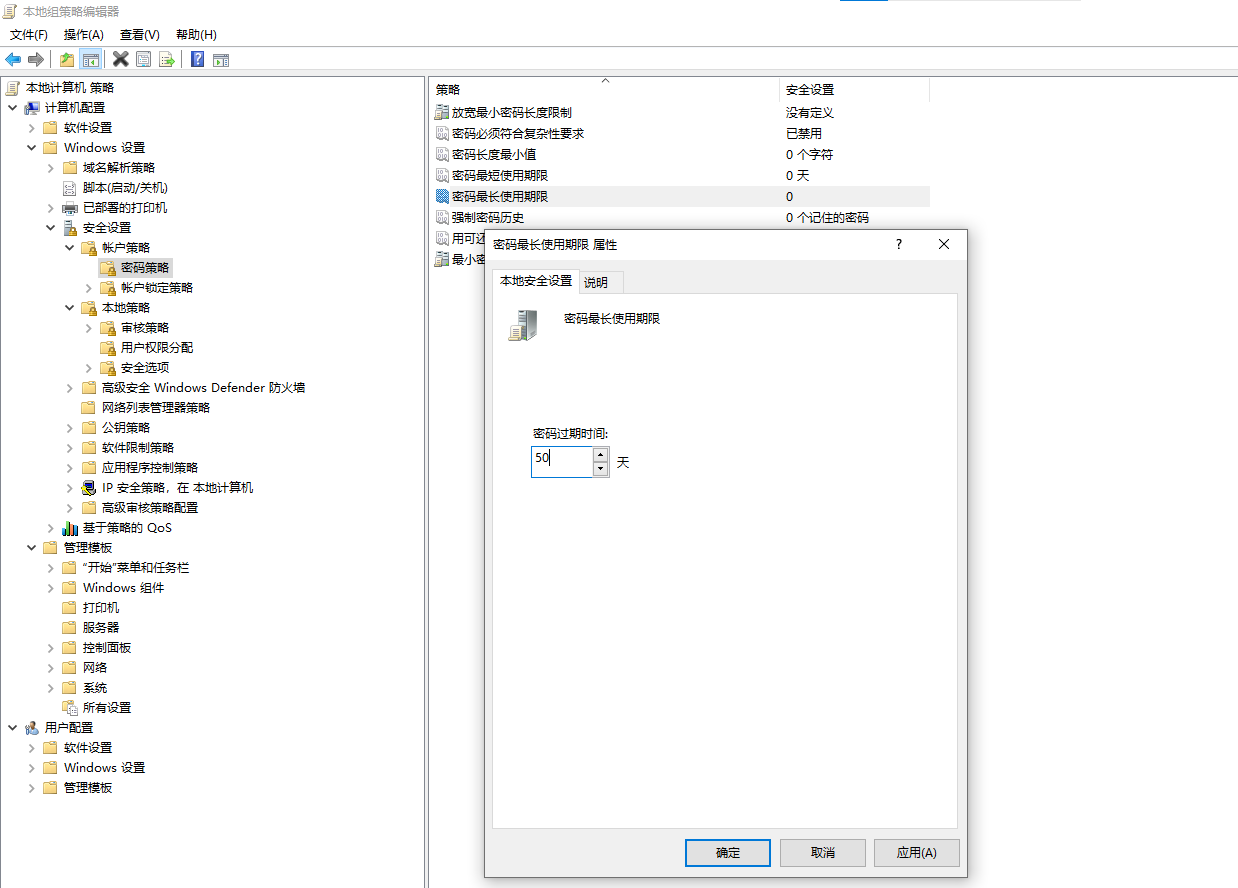The width and height of the screenshot is (1238, 888).
Task: Collapse the 用户配置 tree node
Action: [12, 727]
